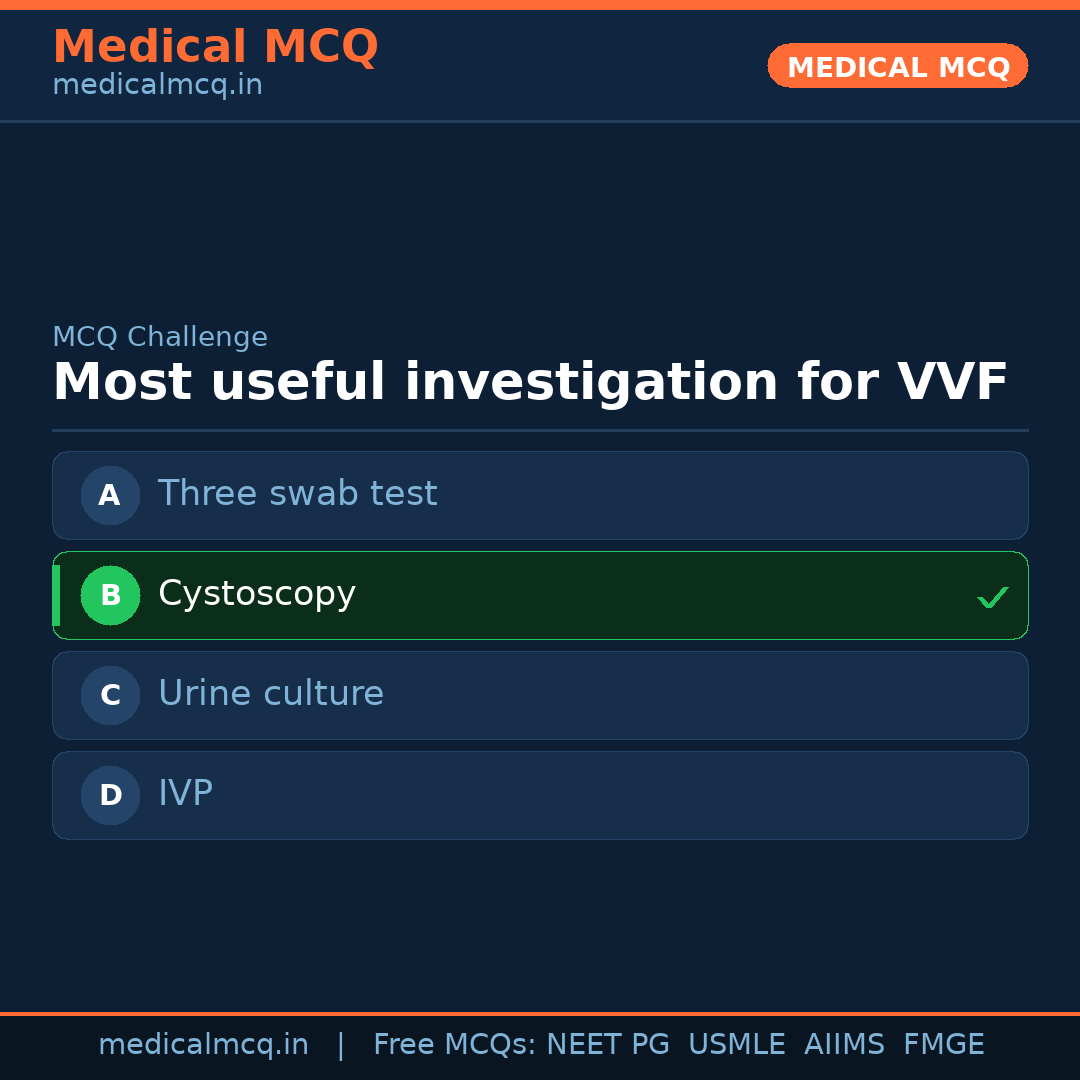Select the "Three swab test" answer text
The height and width of the screenshot is (1080, 1080).
[297, 494]
